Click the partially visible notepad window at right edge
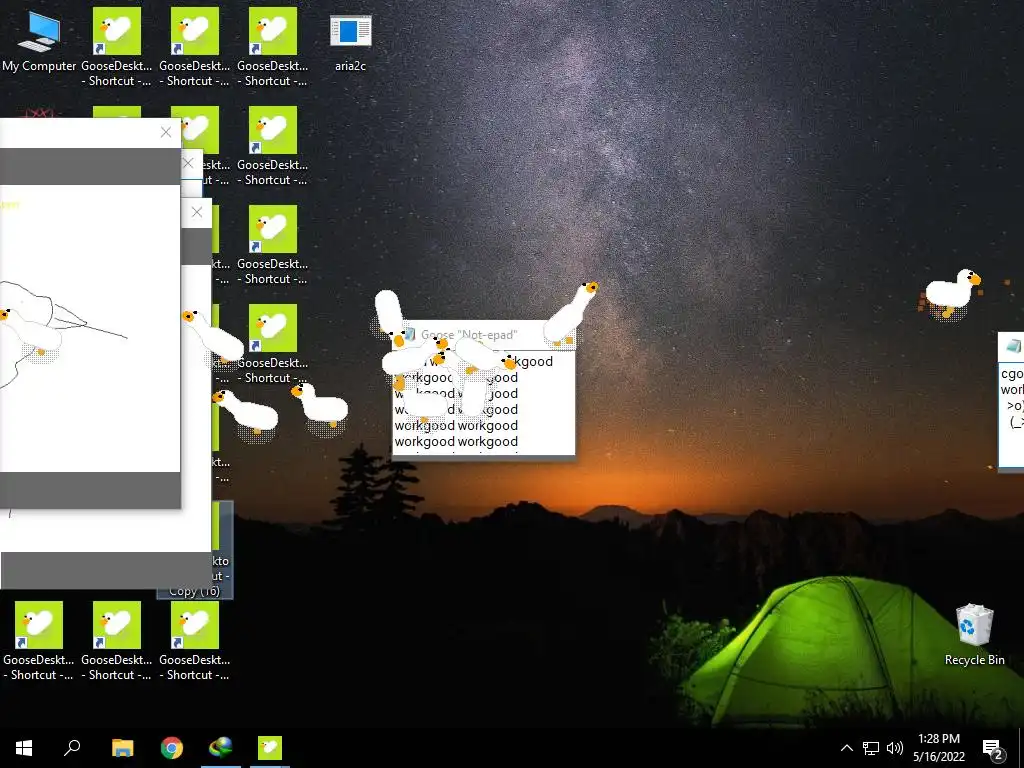1024x768 pixels. coord(1011,400)
